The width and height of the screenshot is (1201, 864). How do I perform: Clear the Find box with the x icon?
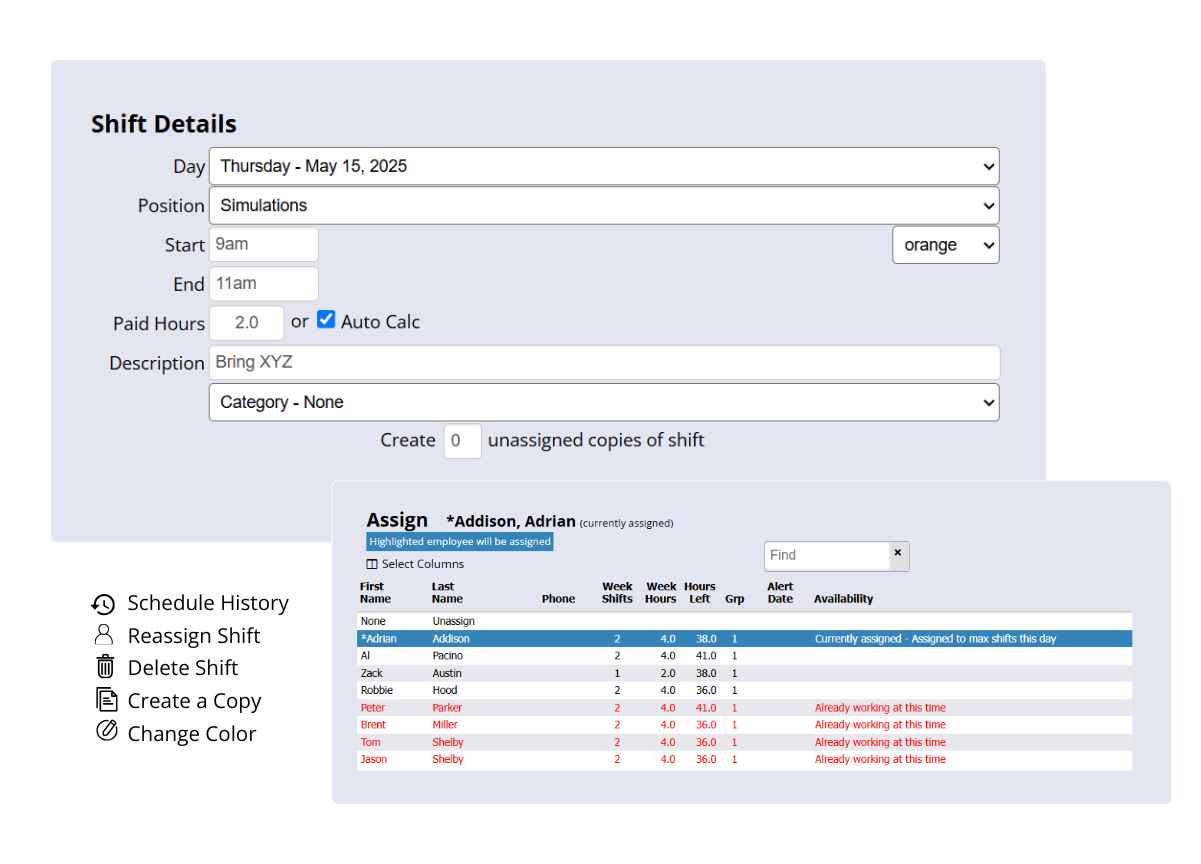point(897,551)
